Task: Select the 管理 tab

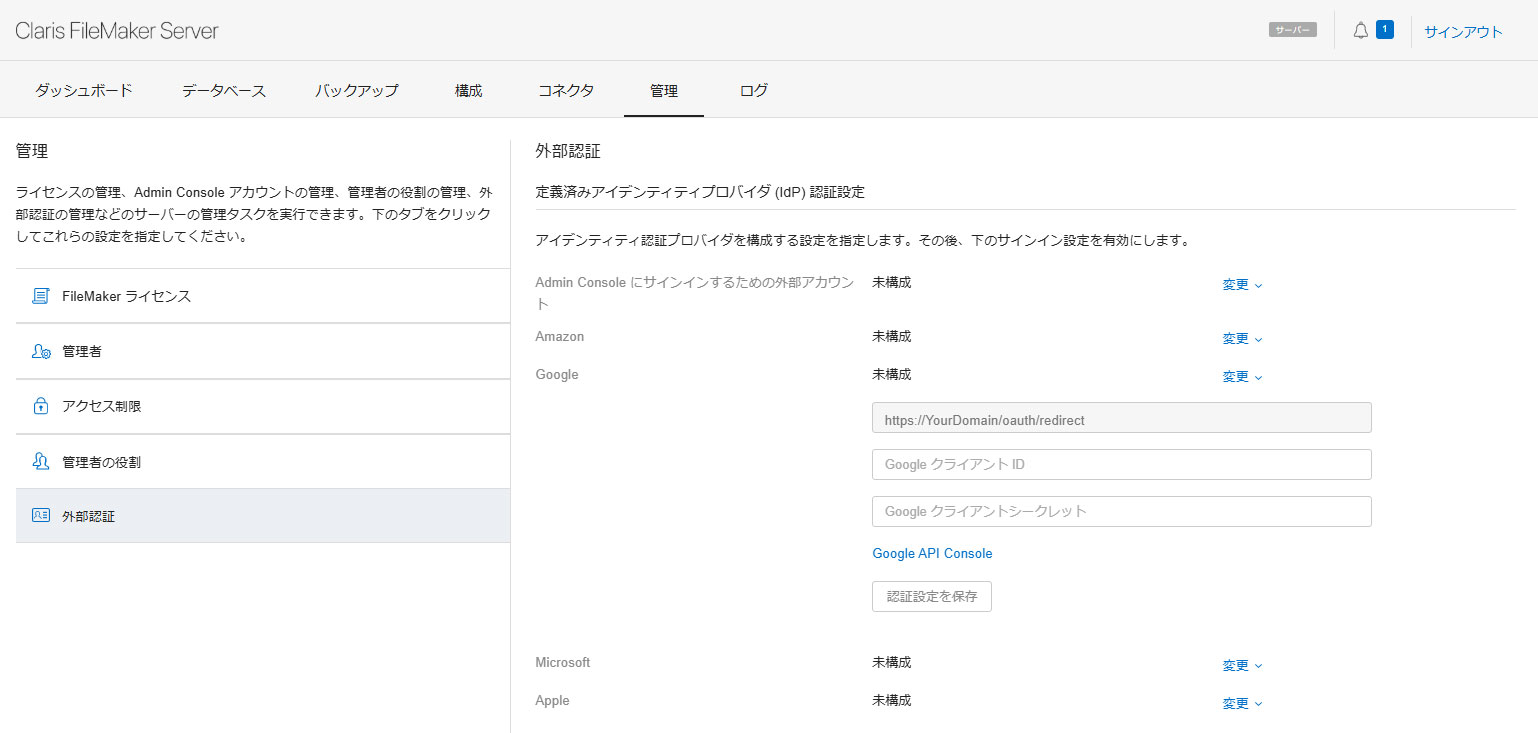Action: point(664,90)
